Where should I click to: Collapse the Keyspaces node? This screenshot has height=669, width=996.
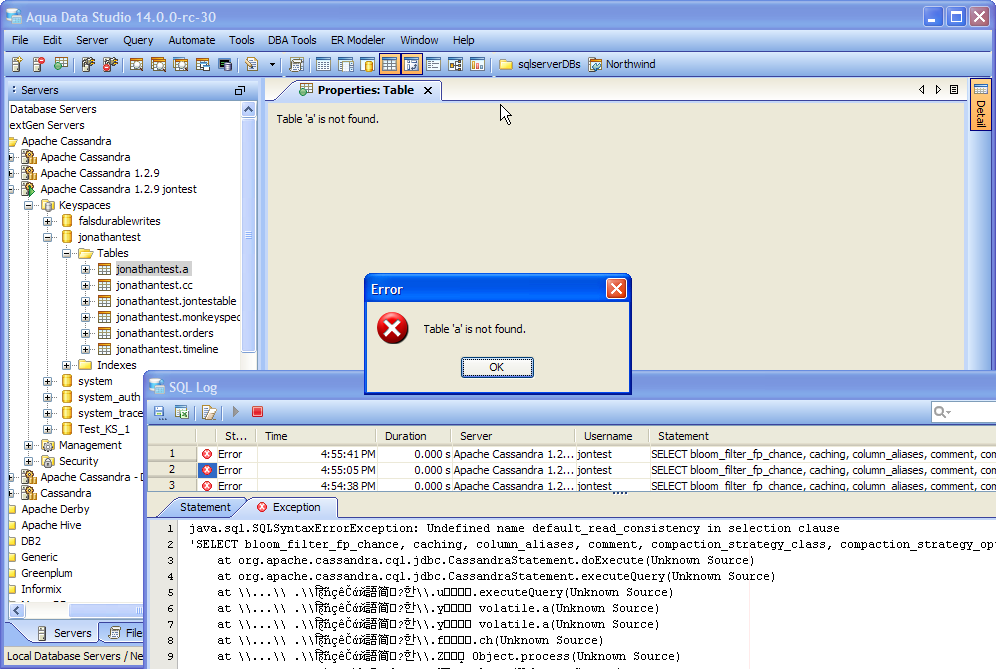(x=29, y=205)
